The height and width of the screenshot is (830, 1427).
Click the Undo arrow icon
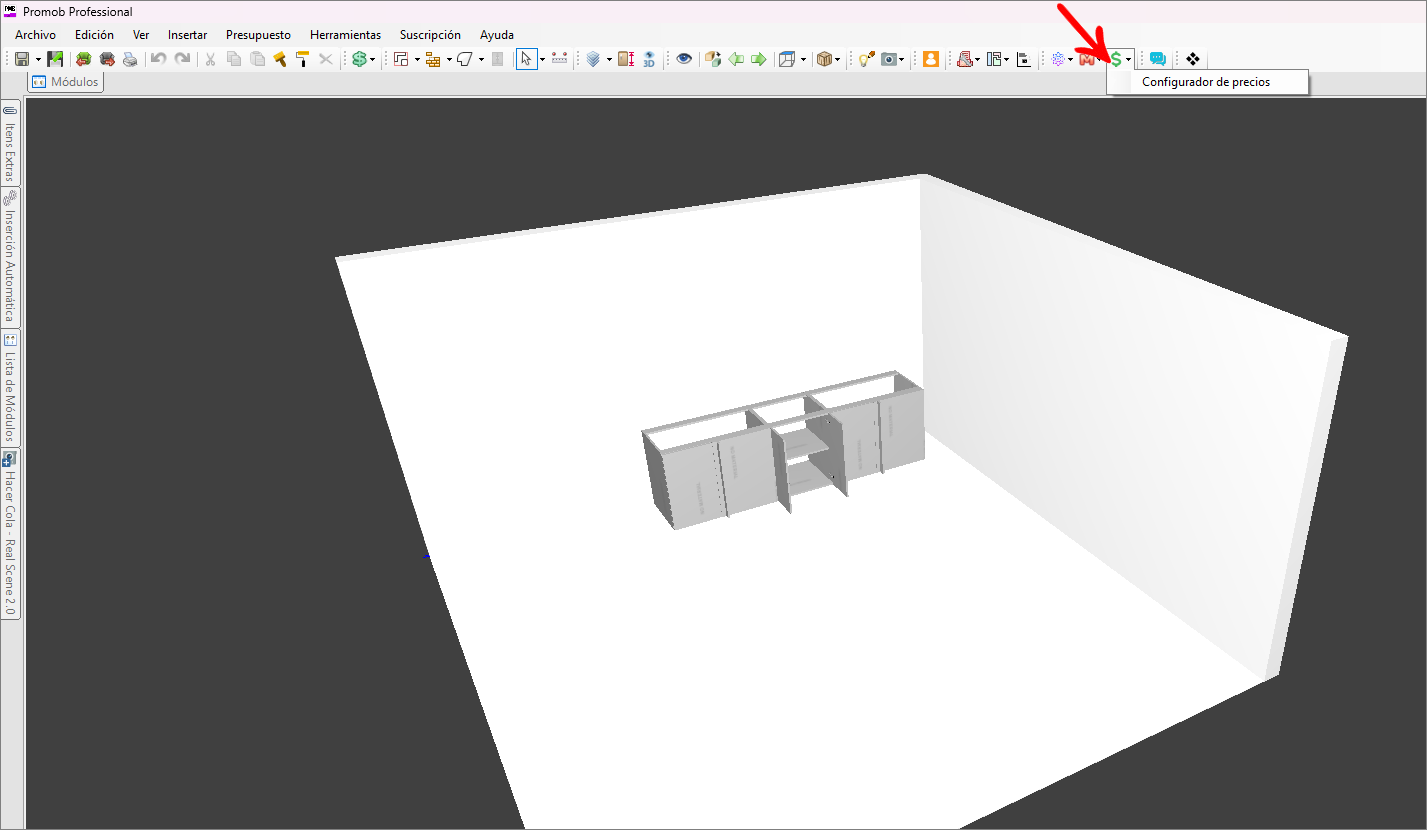pyautogui.click(x=158, y=60)
